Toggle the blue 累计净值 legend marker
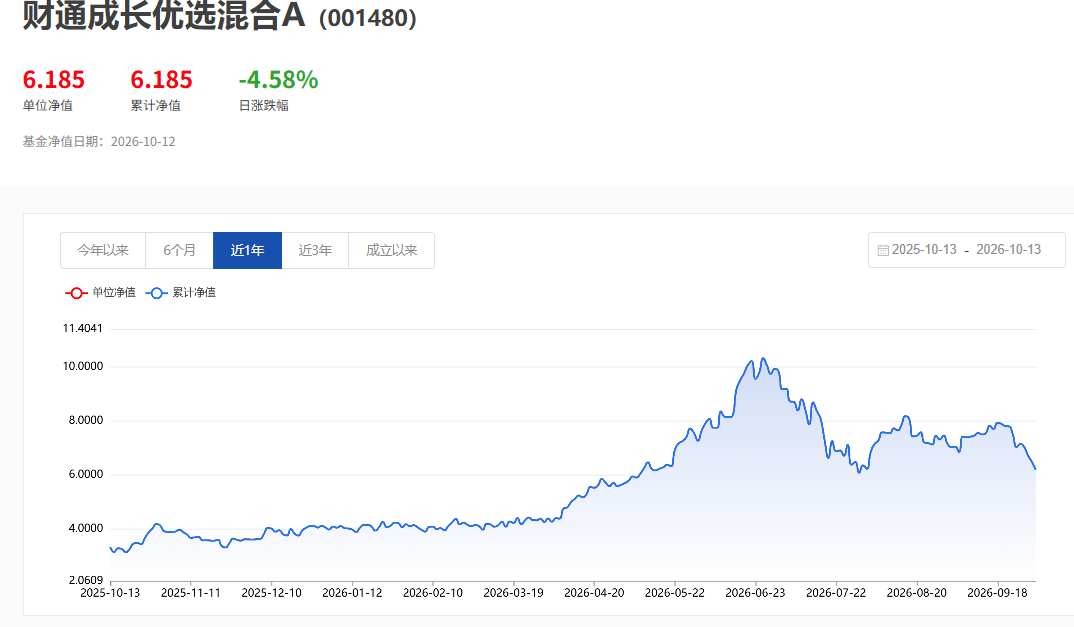 tap(156, 293)
